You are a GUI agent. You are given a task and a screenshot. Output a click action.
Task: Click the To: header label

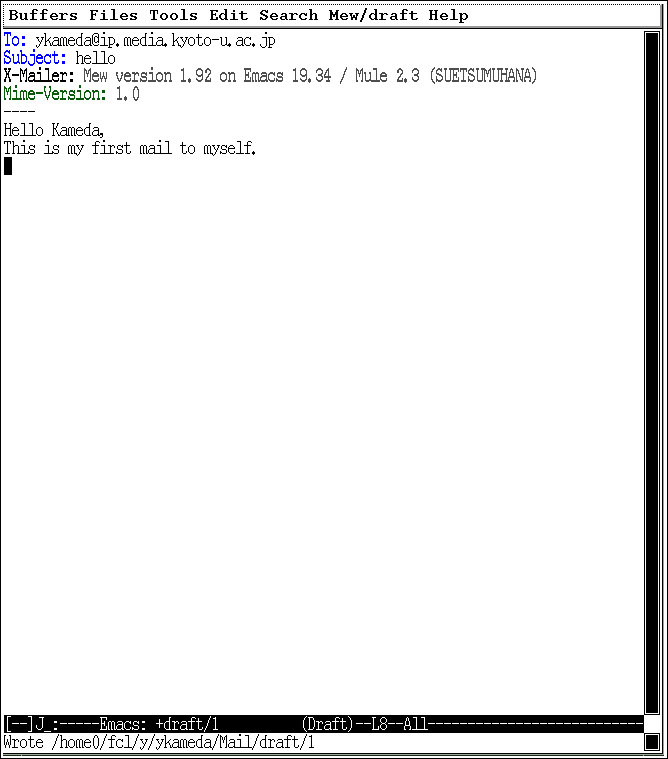pyautogui.click(x=15, y=40)
